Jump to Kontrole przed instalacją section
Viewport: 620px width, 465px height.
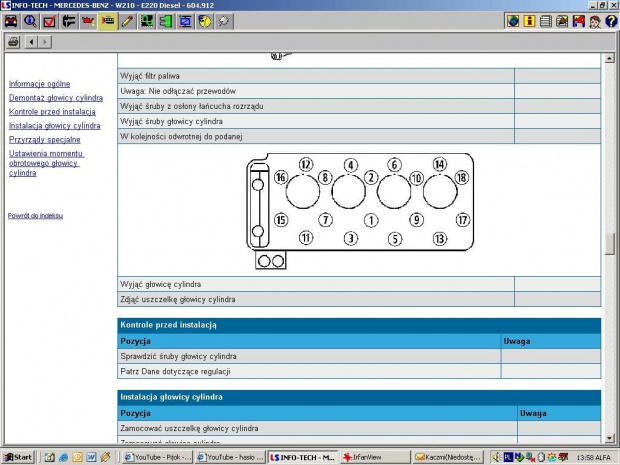(52, 112)
